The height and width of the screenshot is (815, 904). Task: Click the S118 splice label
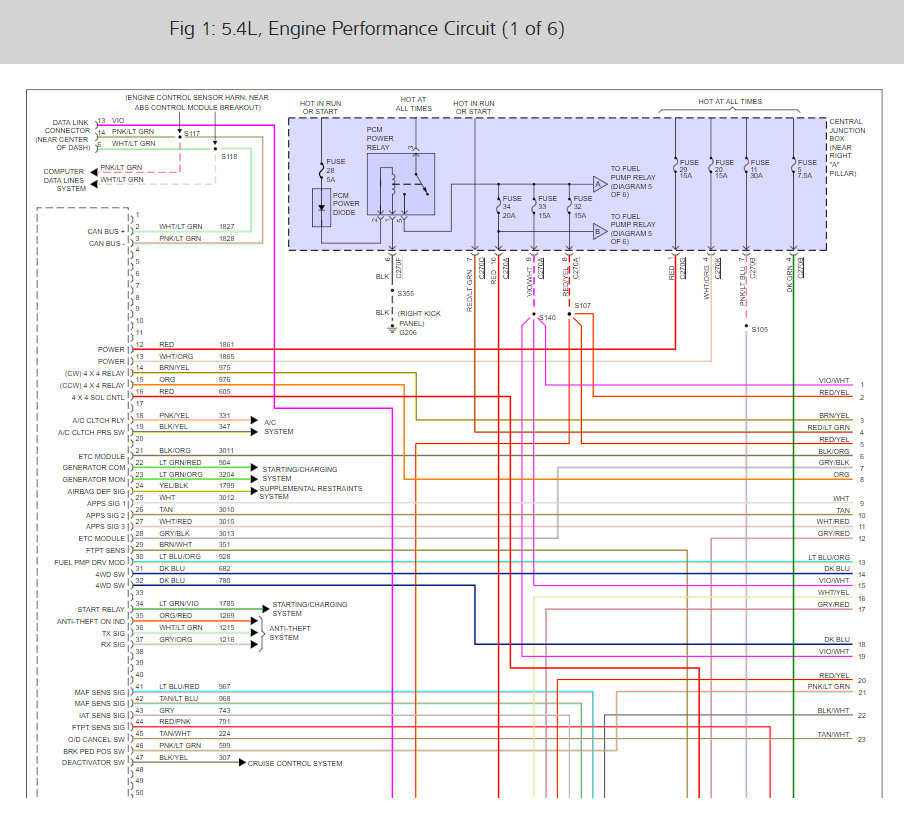pyautogui.click(x=229, y=156)
